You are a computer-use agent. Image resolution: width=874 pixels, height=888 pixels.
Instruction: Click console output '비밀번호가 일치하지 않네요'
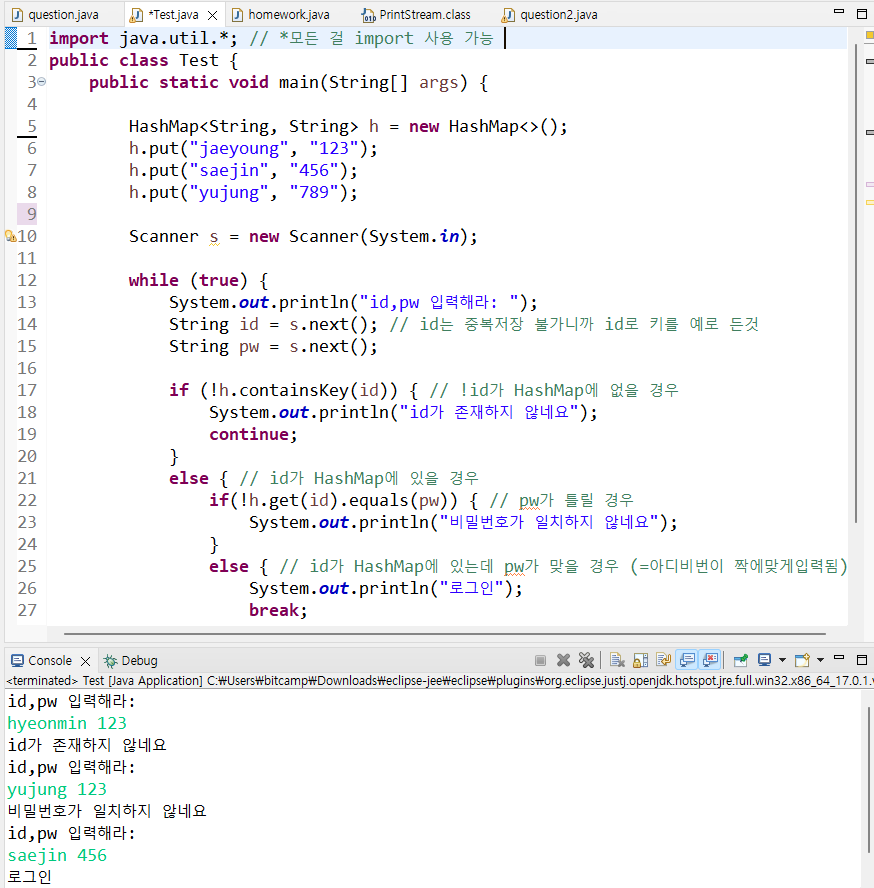click(107, 812)
